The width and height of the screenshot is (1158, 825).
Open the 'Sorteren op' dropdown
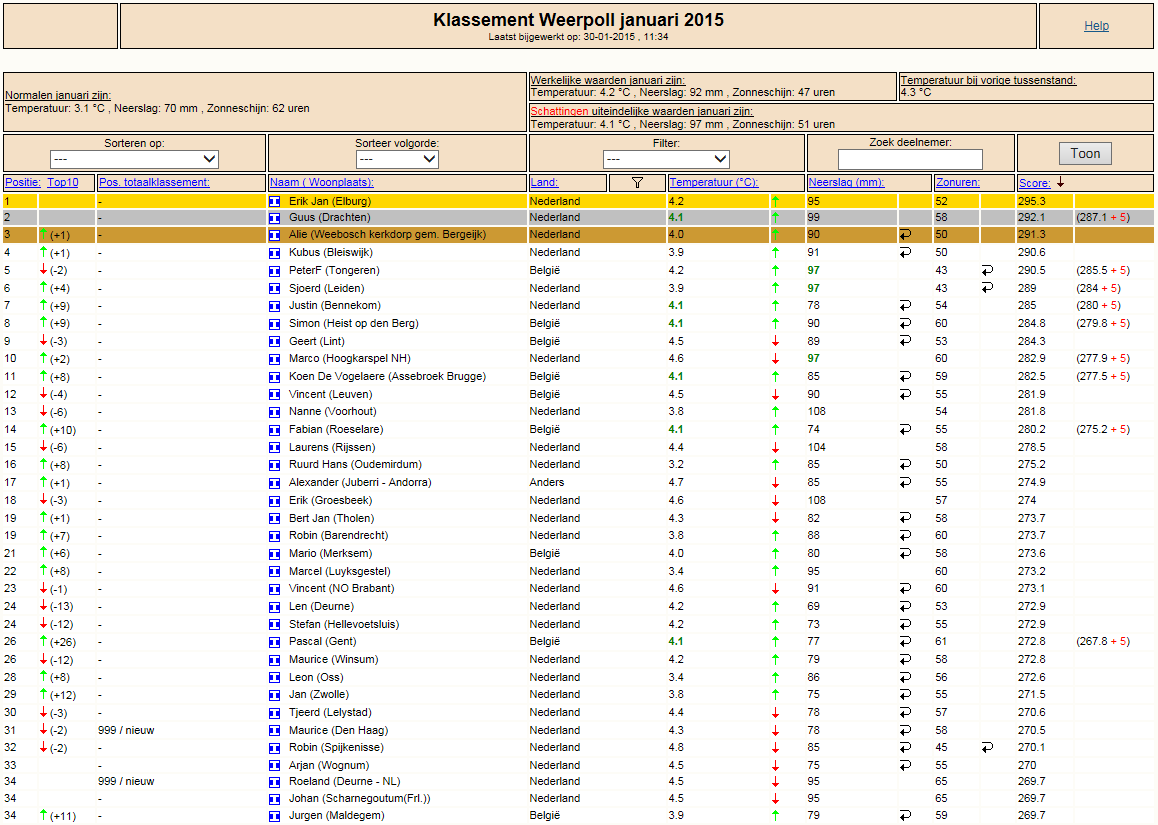134,159
